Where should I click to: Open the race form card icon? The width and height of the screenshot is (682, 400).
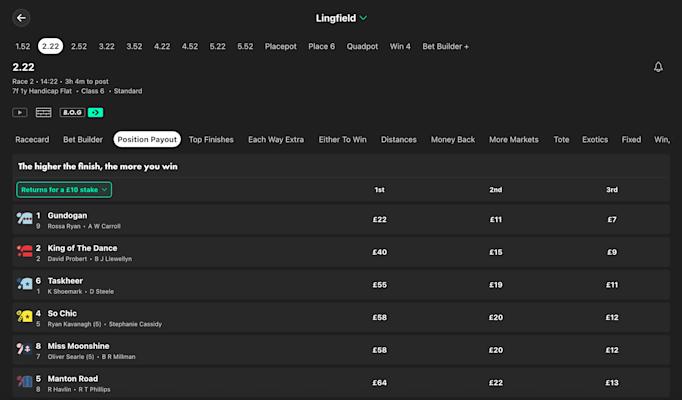click(x=43, y=113)
